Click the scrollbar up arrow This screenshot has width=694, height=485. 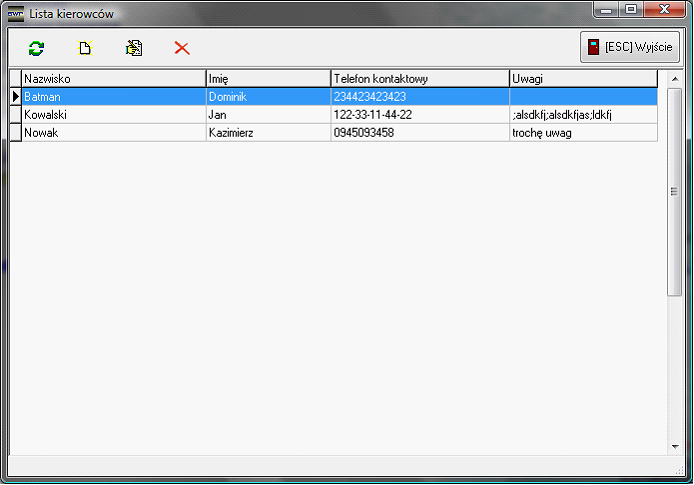pyautogui.click(x=675, y=79)
